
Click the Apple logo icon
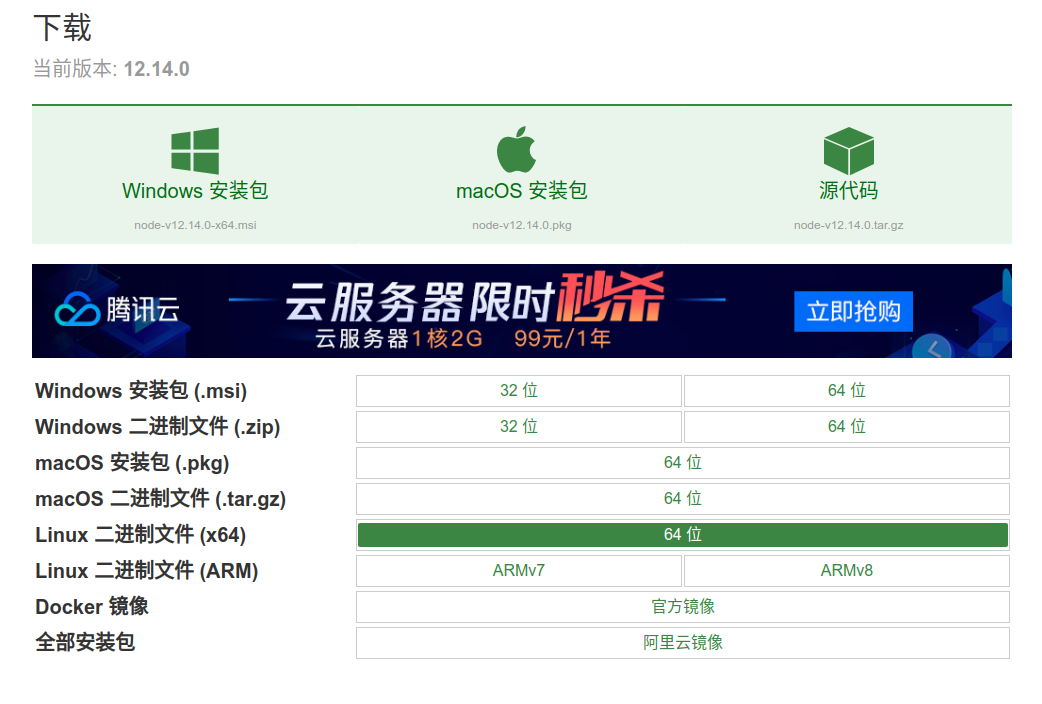[516, 150]
